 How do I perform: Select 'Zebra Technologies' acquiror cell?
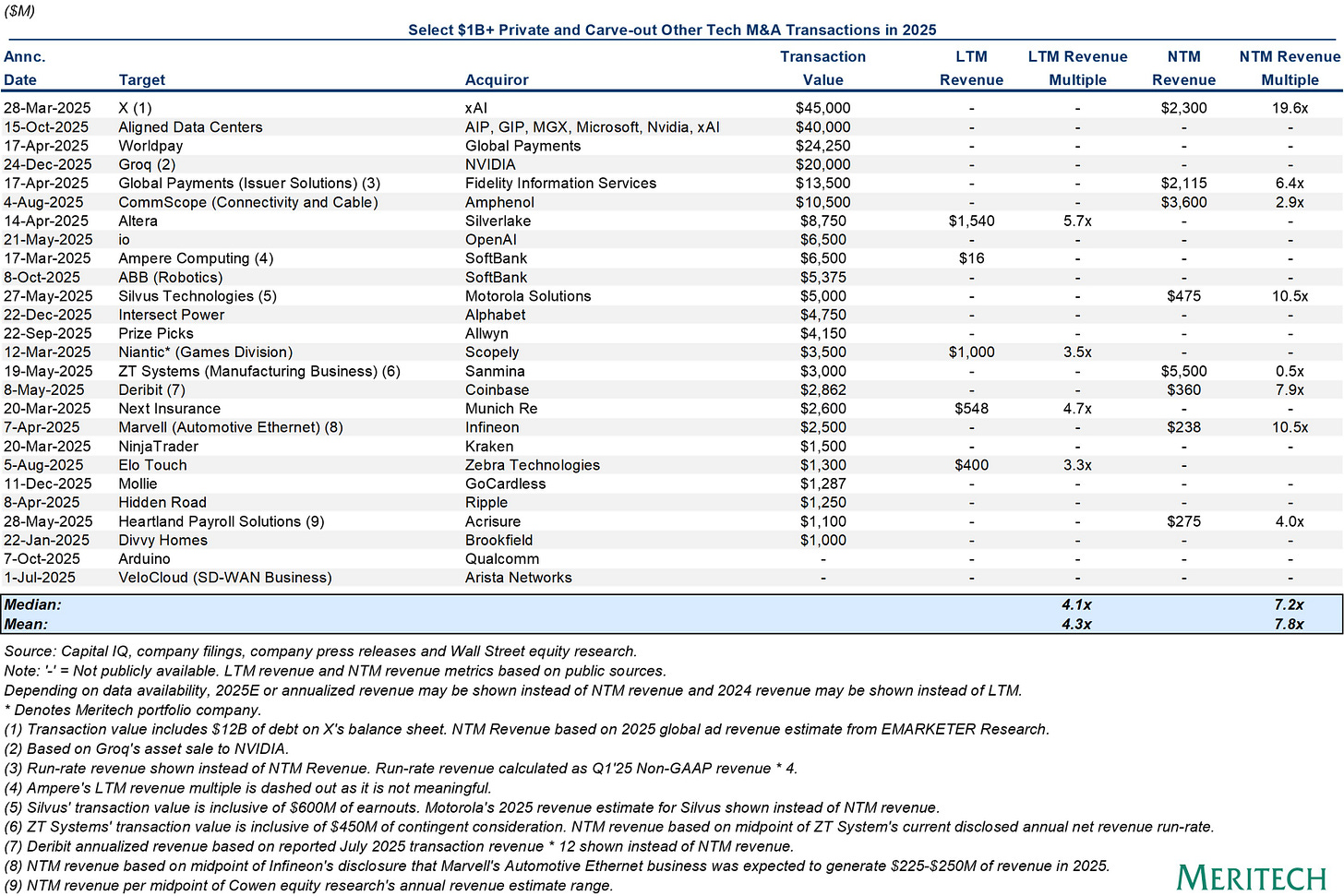tap(532, 465)
